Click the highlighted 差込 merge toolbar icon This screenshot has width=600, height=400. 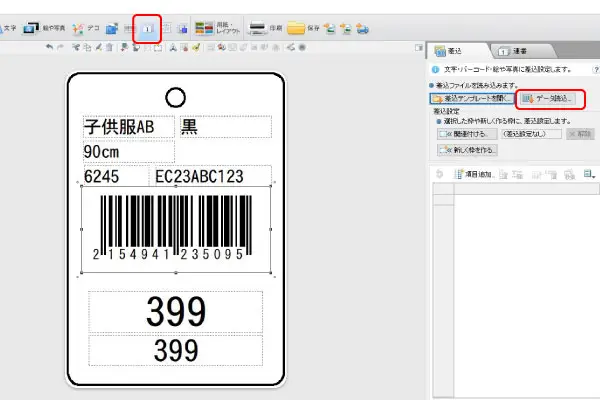[147, 29]
